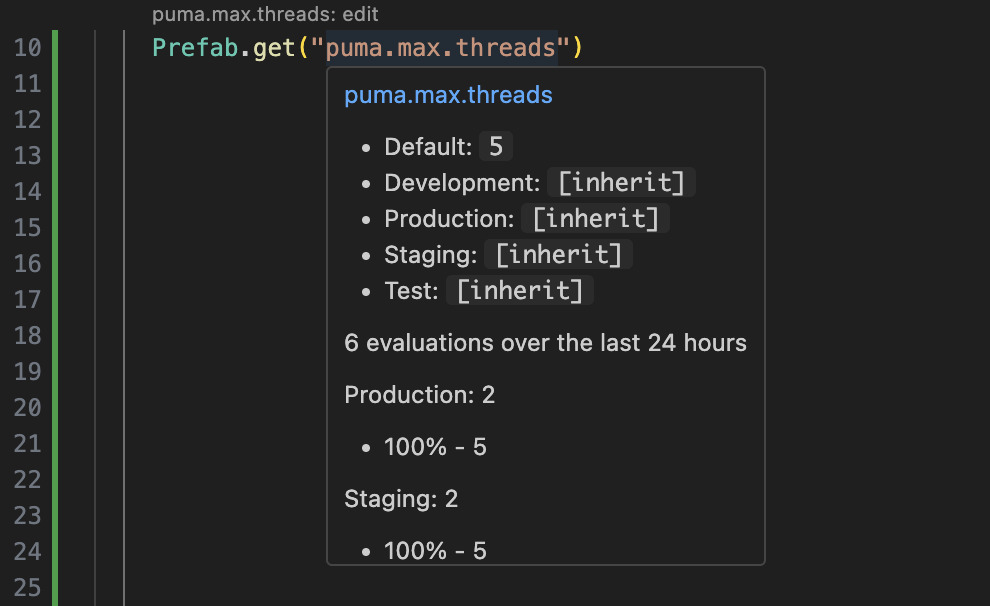Image resolution: width=990 pixels, height=606 pixels.
Task: Click line number 25 in the gutter
Action: pyautogui.click(x=29, y=587)
